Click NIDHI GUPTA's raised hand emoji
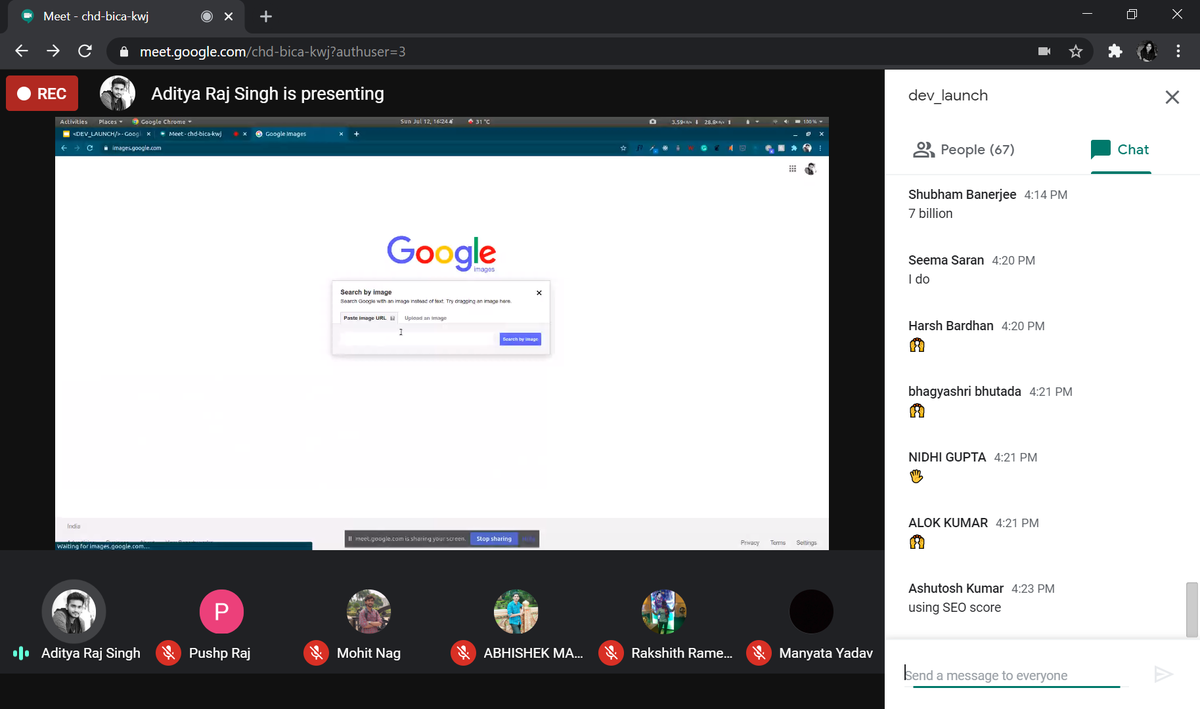Viewport: 1200px width, 709px height. pos(917,476)
